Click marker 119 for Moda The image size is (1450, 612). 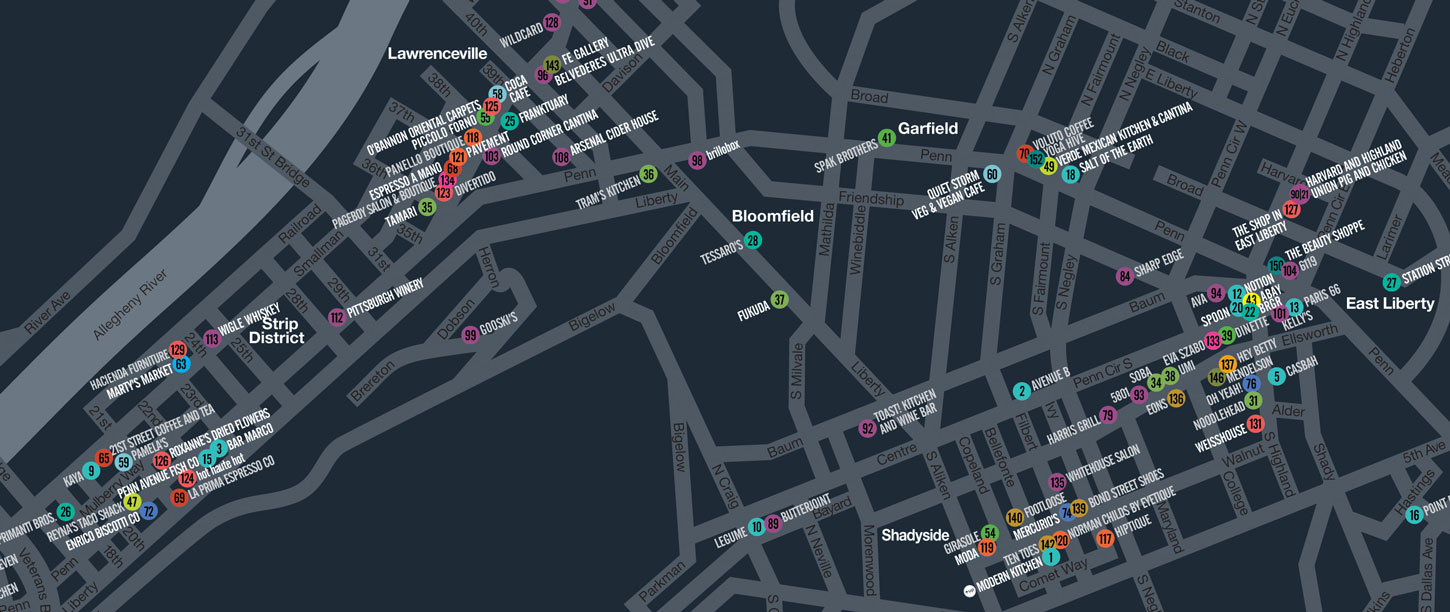coord(987,547)
